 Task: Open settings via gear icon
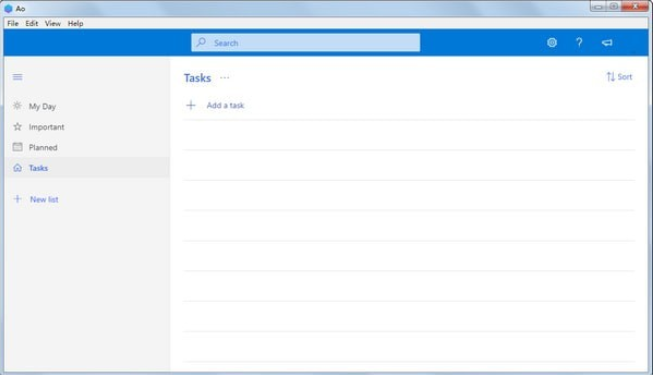pyautogui.click(x=552, y=42)
